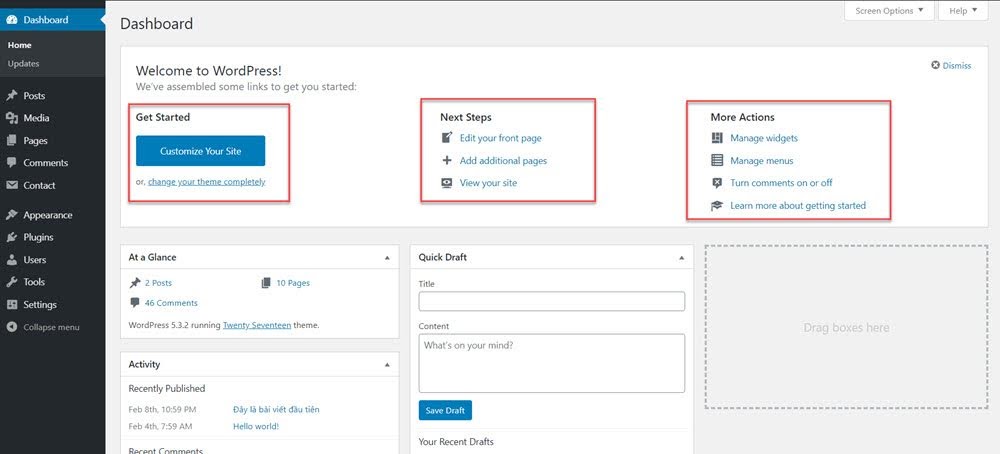Follow the change your theme completely link

[x=207, y=182]
